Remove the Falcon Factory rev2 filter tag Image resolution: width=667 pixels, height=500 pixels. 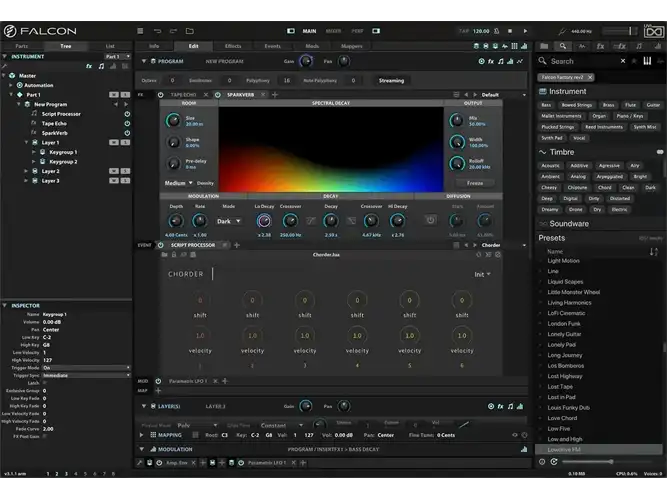(x=590, y=77)
